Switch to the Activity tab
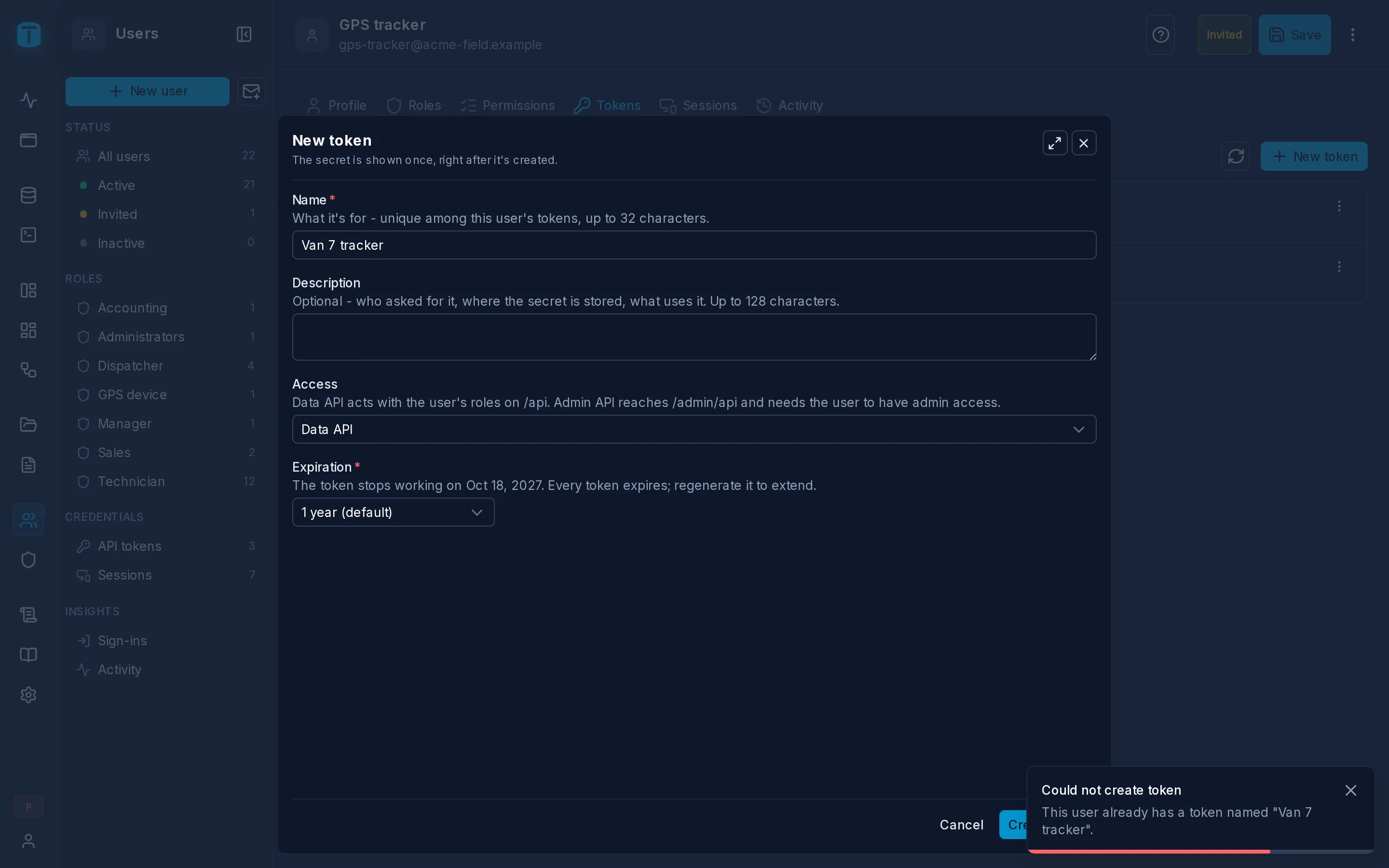 [789, 106]
